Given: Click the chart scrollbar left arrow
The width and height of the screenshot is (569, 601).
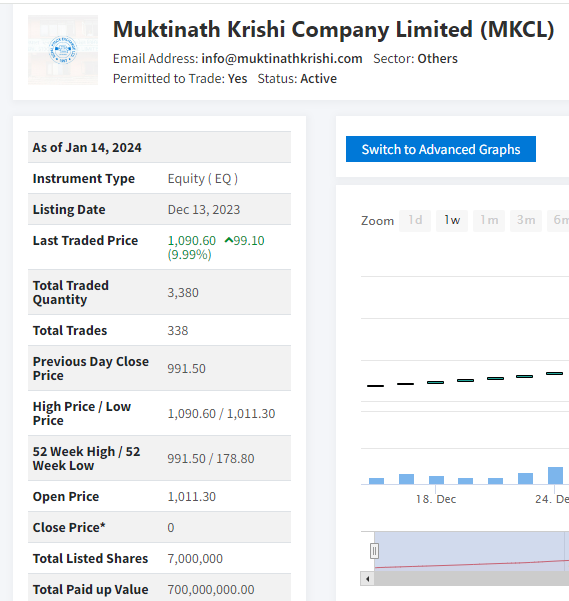Looking at the screenshot, I should click(367, 579).
